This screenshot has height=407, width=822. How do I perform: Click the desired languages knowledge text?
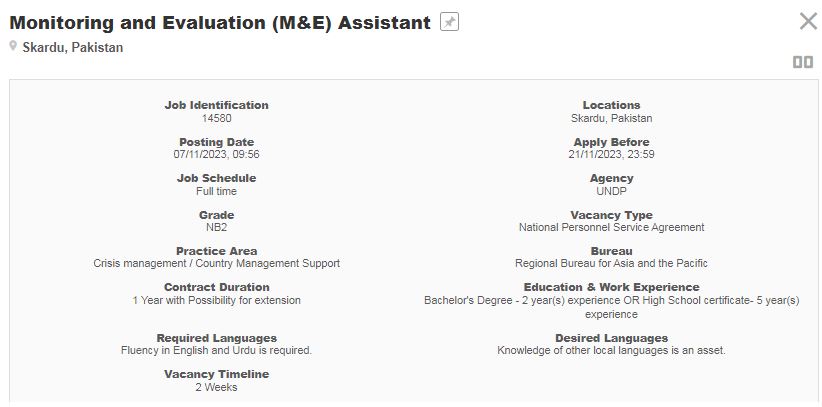pos(611,350)
